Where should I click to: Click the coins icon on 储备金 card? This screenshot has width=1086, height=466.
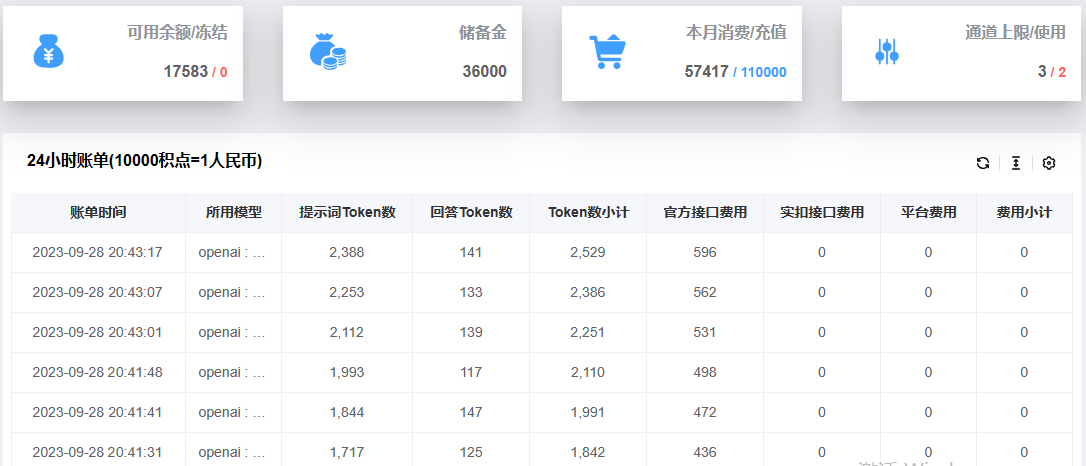(327, 51)
